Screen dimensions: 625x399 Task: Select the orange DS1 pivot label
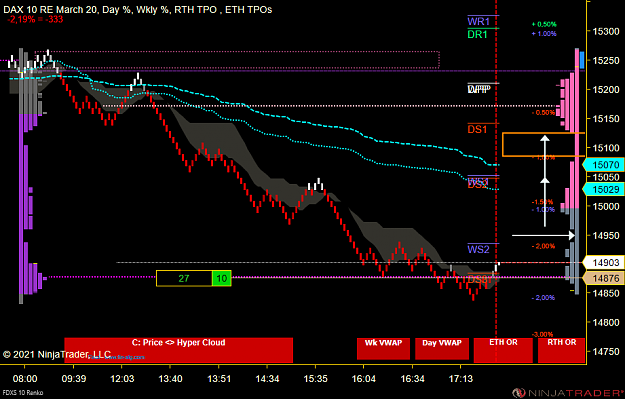point(477,129)
